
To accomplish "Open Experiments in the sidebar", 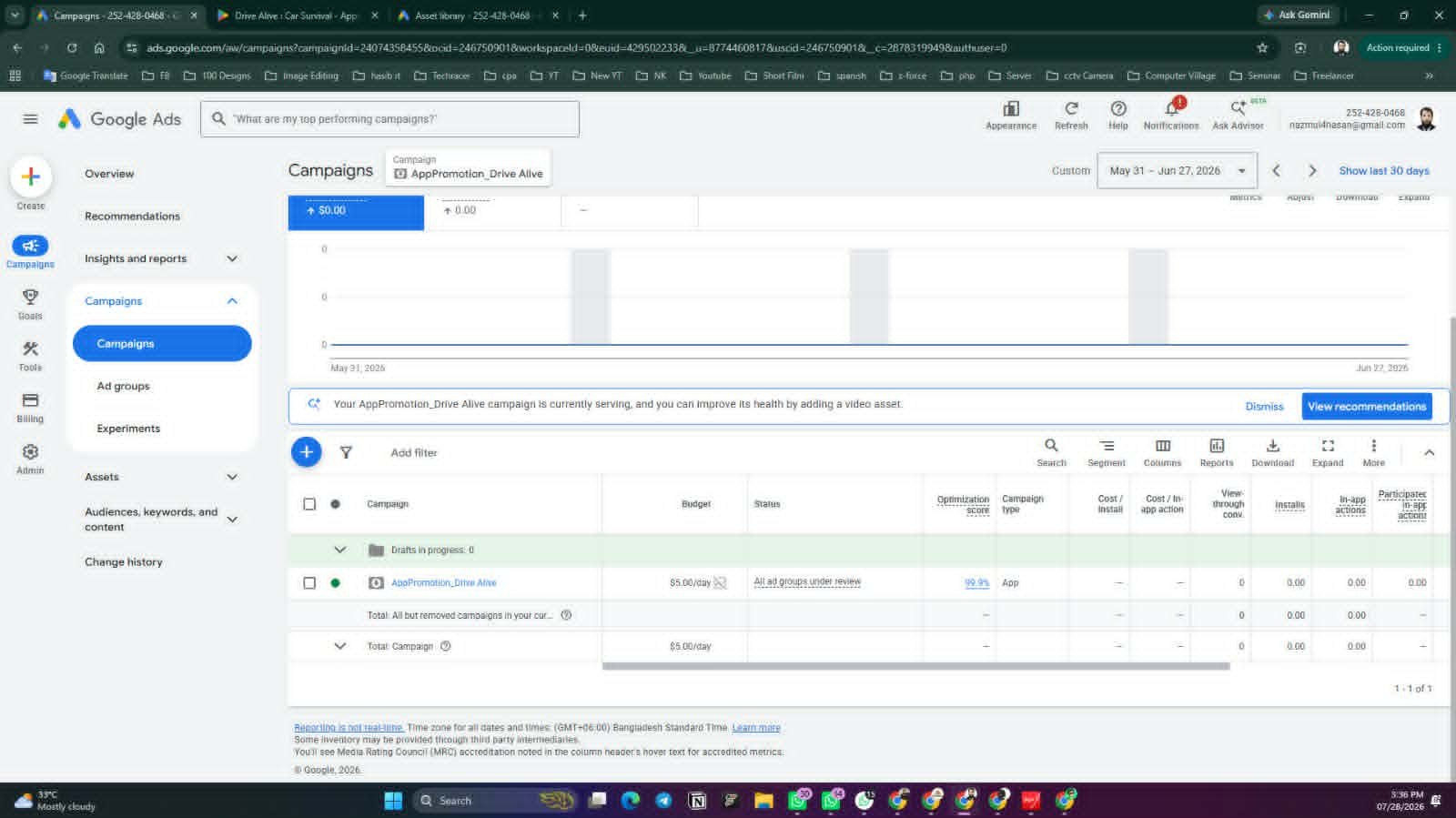I will click(x=128, y=429).
